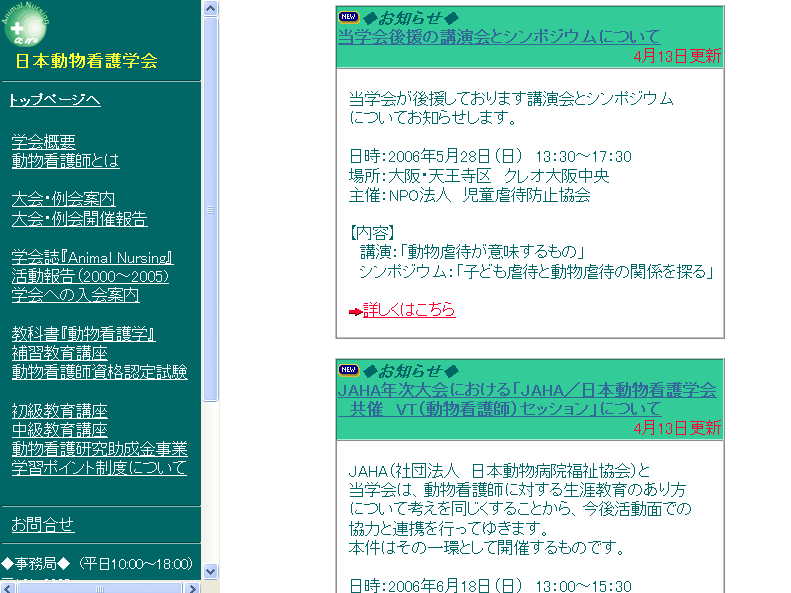Viewport: 791px width, 593px height.
Task: Click the 【内容】 heading text
Action: point(372,232)
